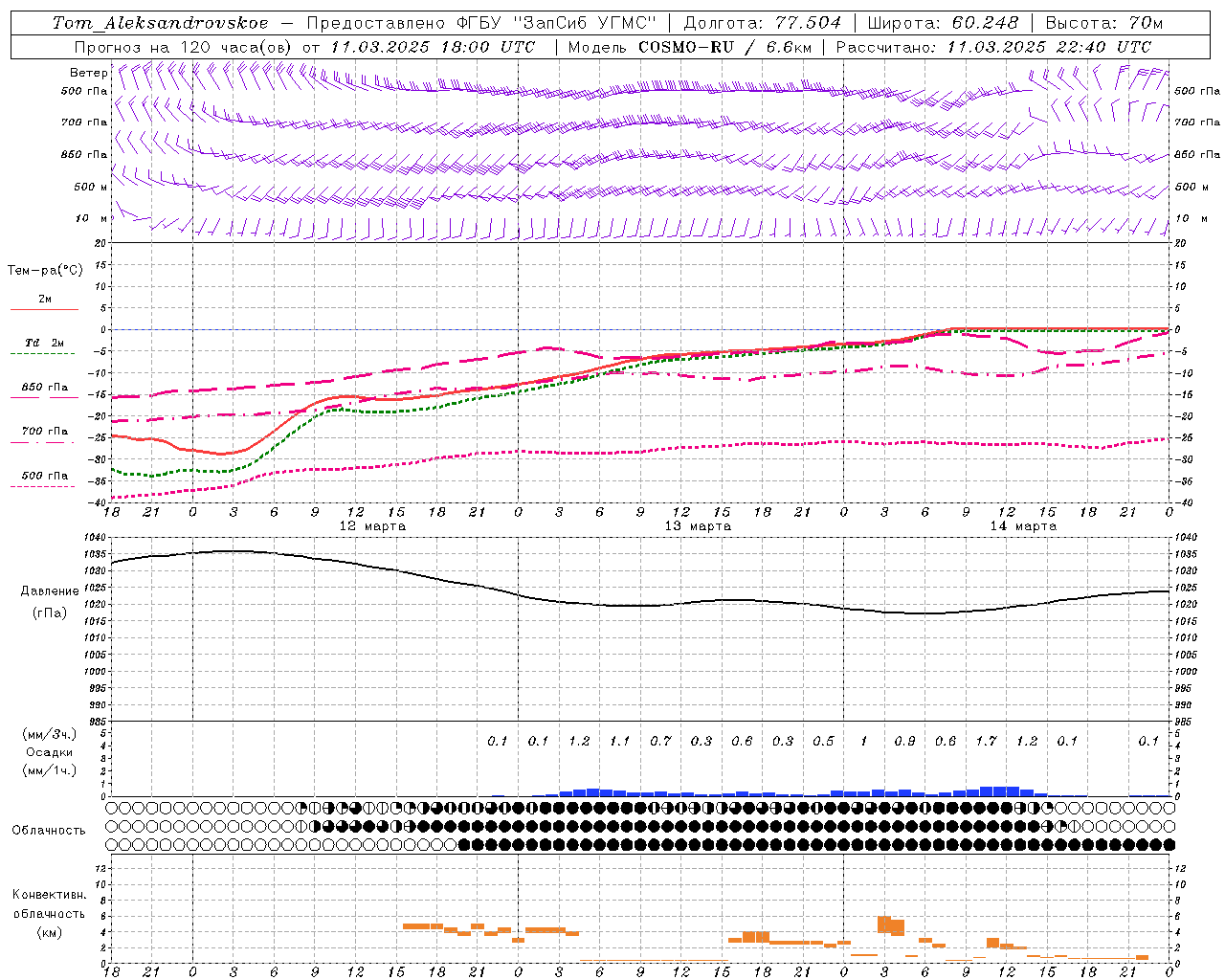
Task: Click the 13 марта date label
Action: point(698,526)
